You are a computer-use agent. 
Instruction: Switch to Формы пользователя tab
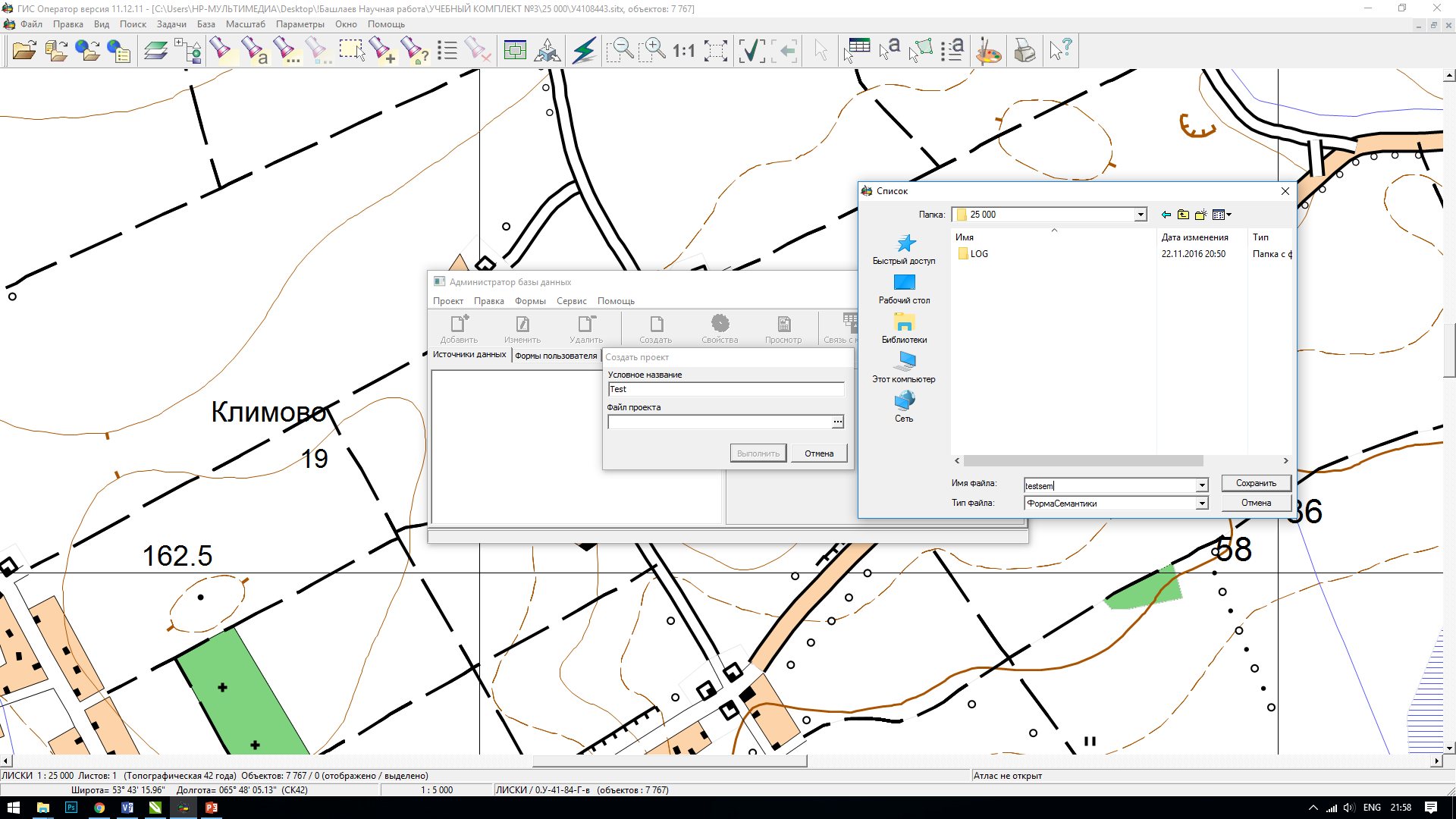point(556,356)
